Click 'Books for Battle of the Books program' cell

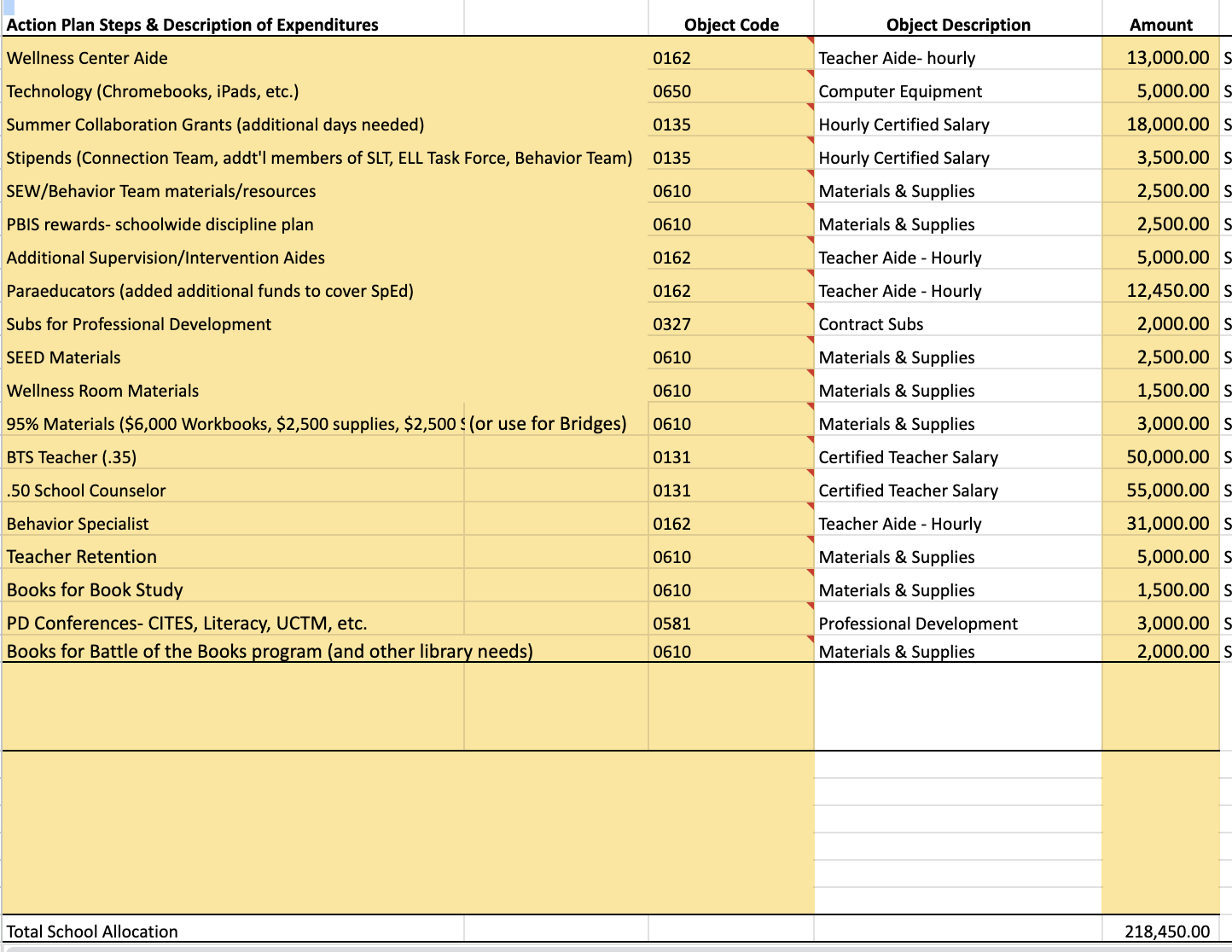point(270,652)
